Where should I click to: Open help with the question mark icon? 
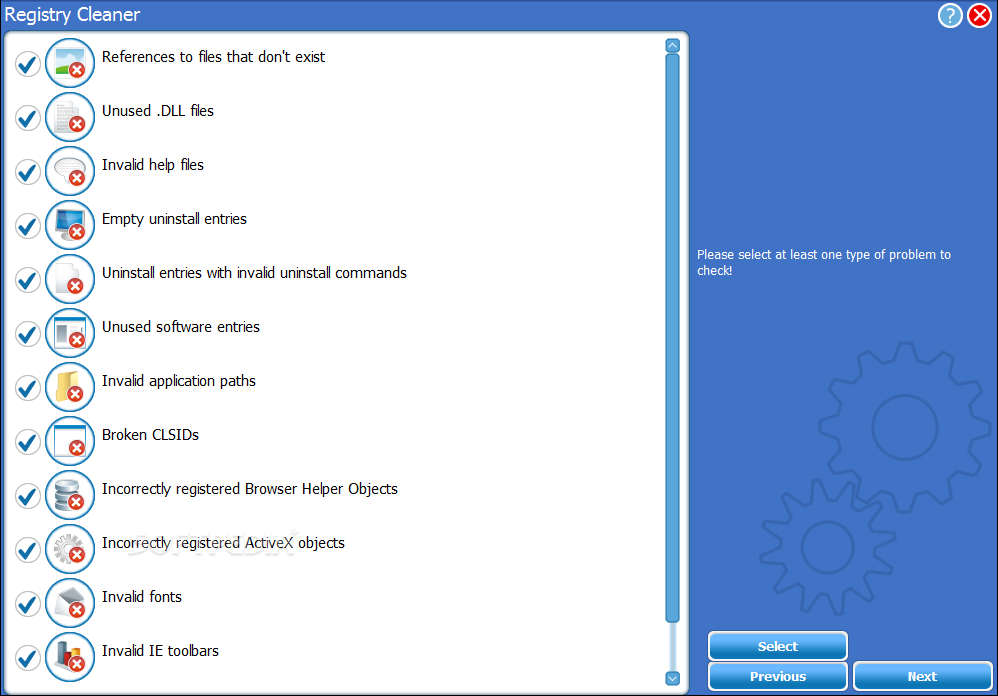950,15
